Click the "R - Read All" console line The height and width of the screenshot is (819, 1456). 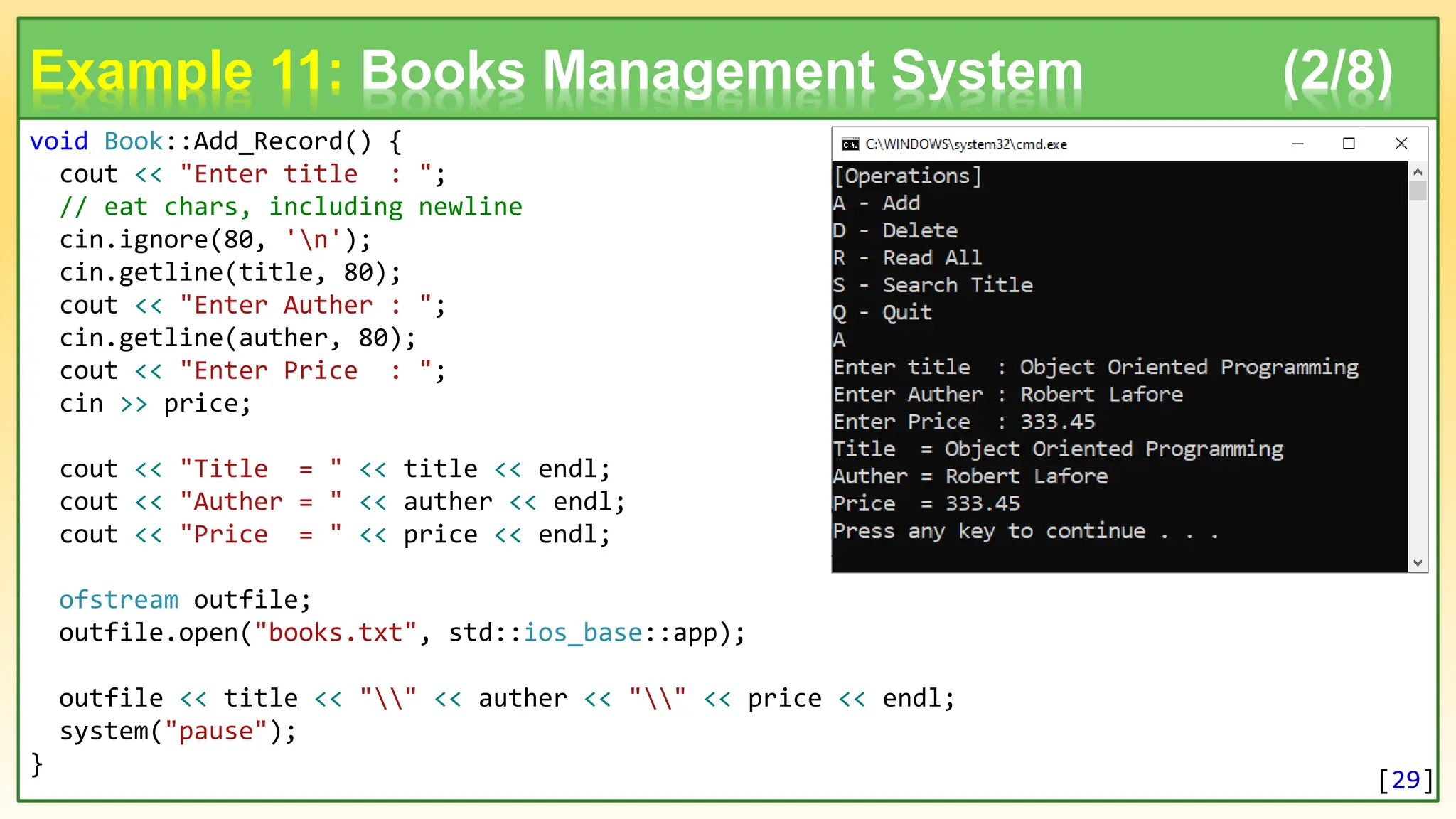[907, 257]
